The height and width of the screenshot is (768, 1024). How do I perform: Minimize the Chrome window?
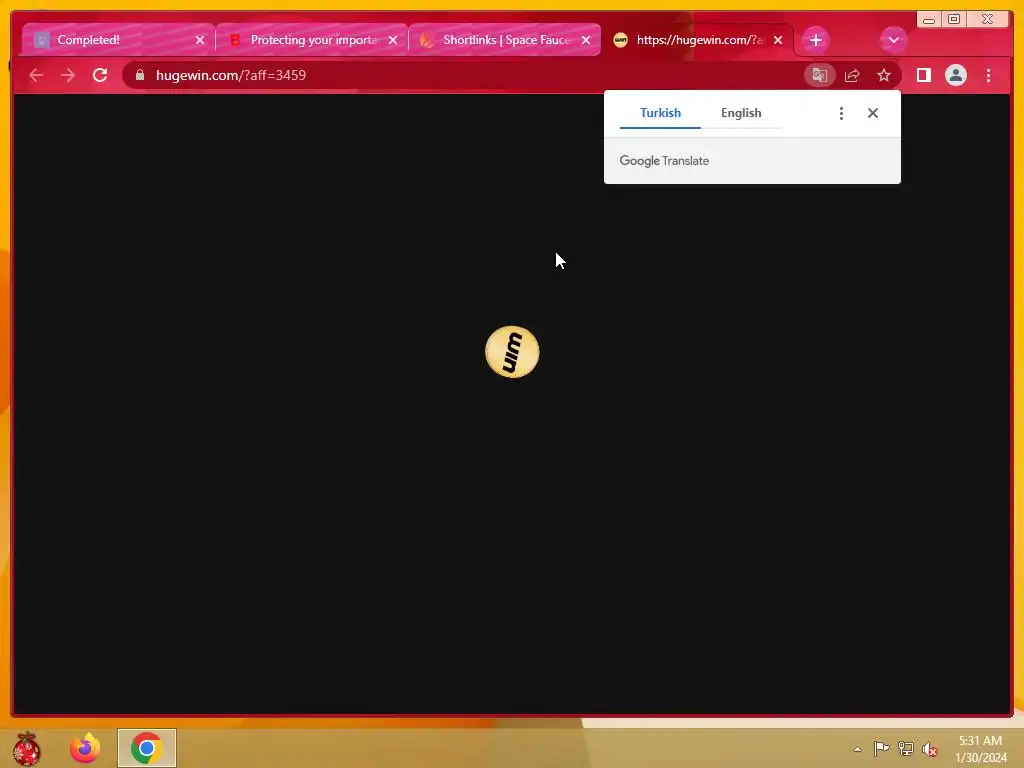(x=929, y=20)
